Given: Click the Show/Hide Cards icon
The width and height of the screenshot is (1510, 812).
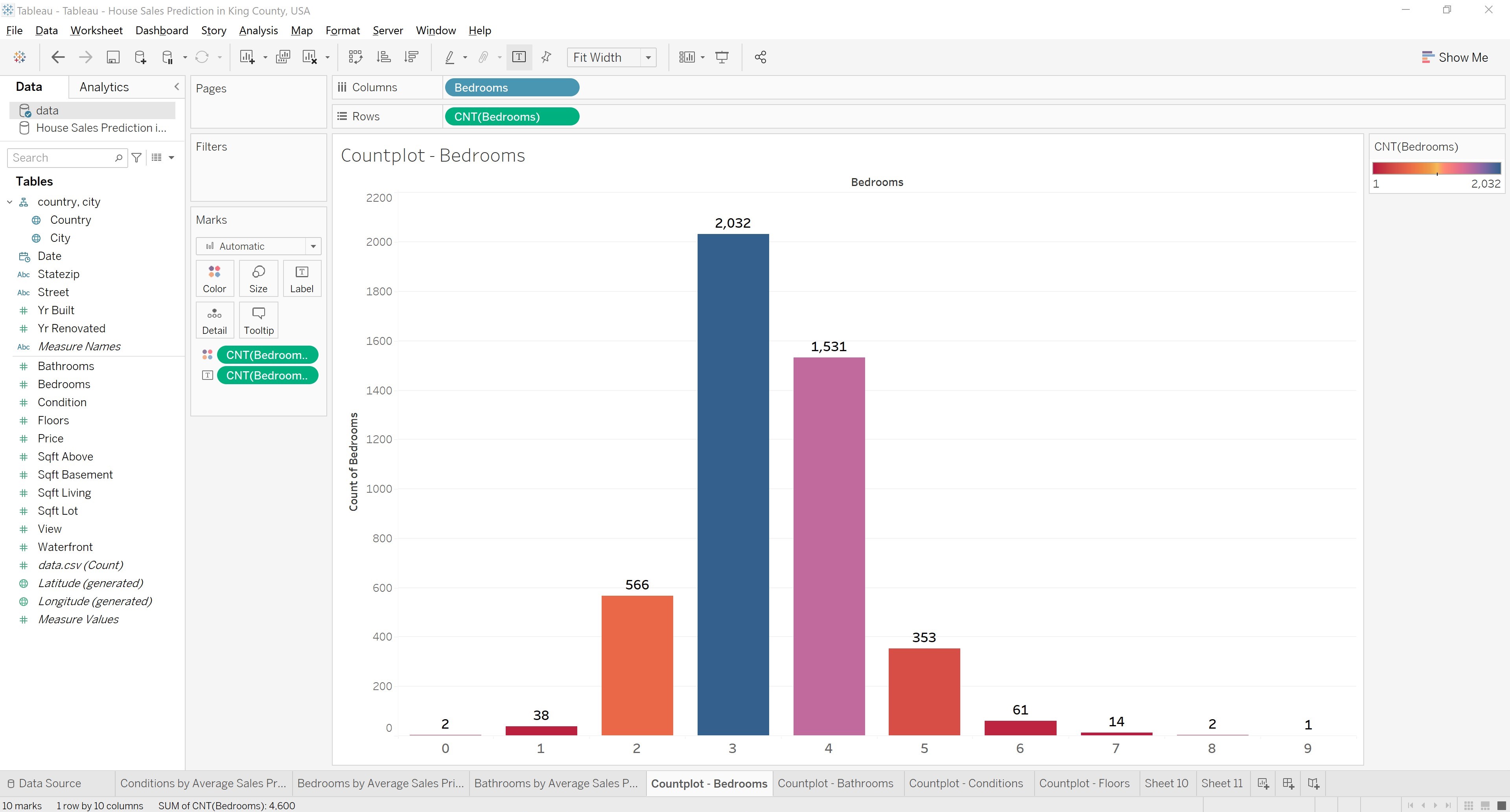Looking at the screenshot, I should 687,57.
